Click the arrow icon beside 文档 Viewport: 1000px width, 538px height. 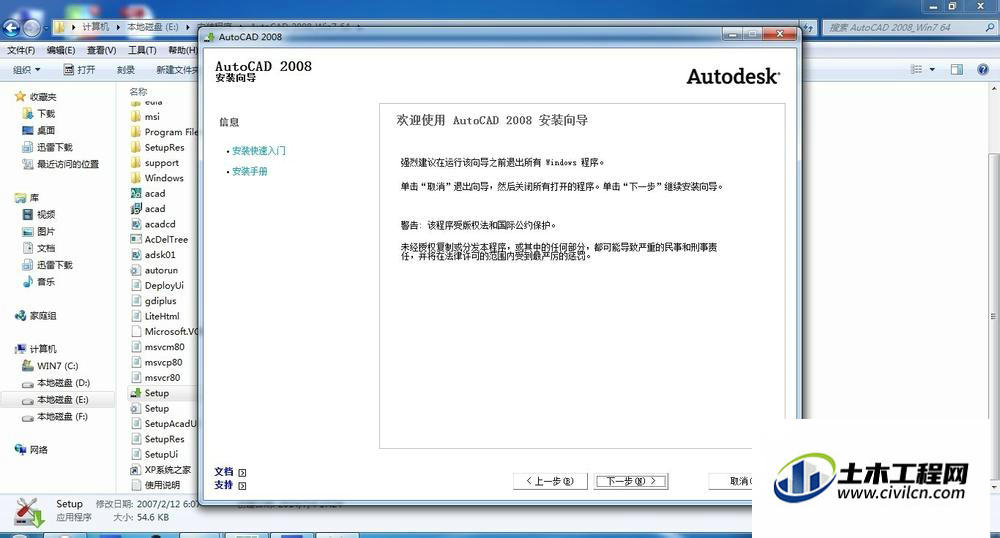242,472
